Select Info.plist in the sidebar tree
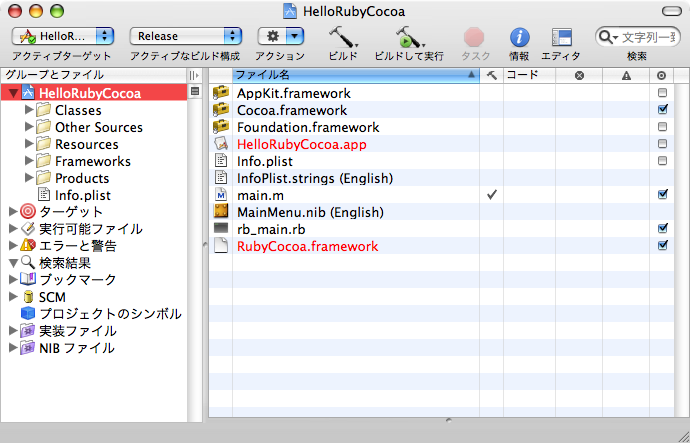 coord(83,195)
